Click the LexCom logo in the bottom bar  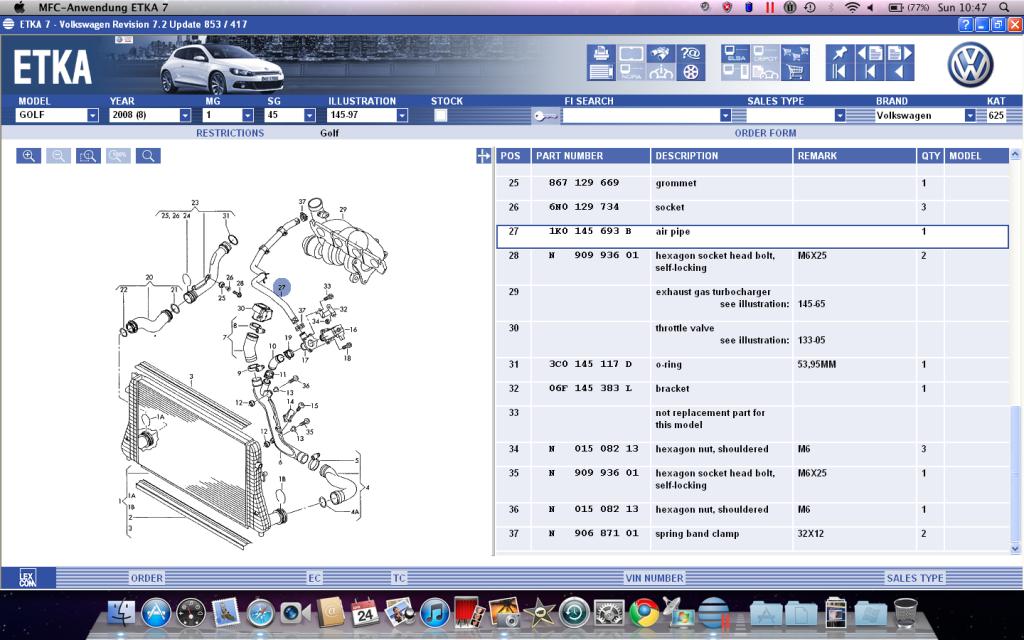(x=27, y=578)
